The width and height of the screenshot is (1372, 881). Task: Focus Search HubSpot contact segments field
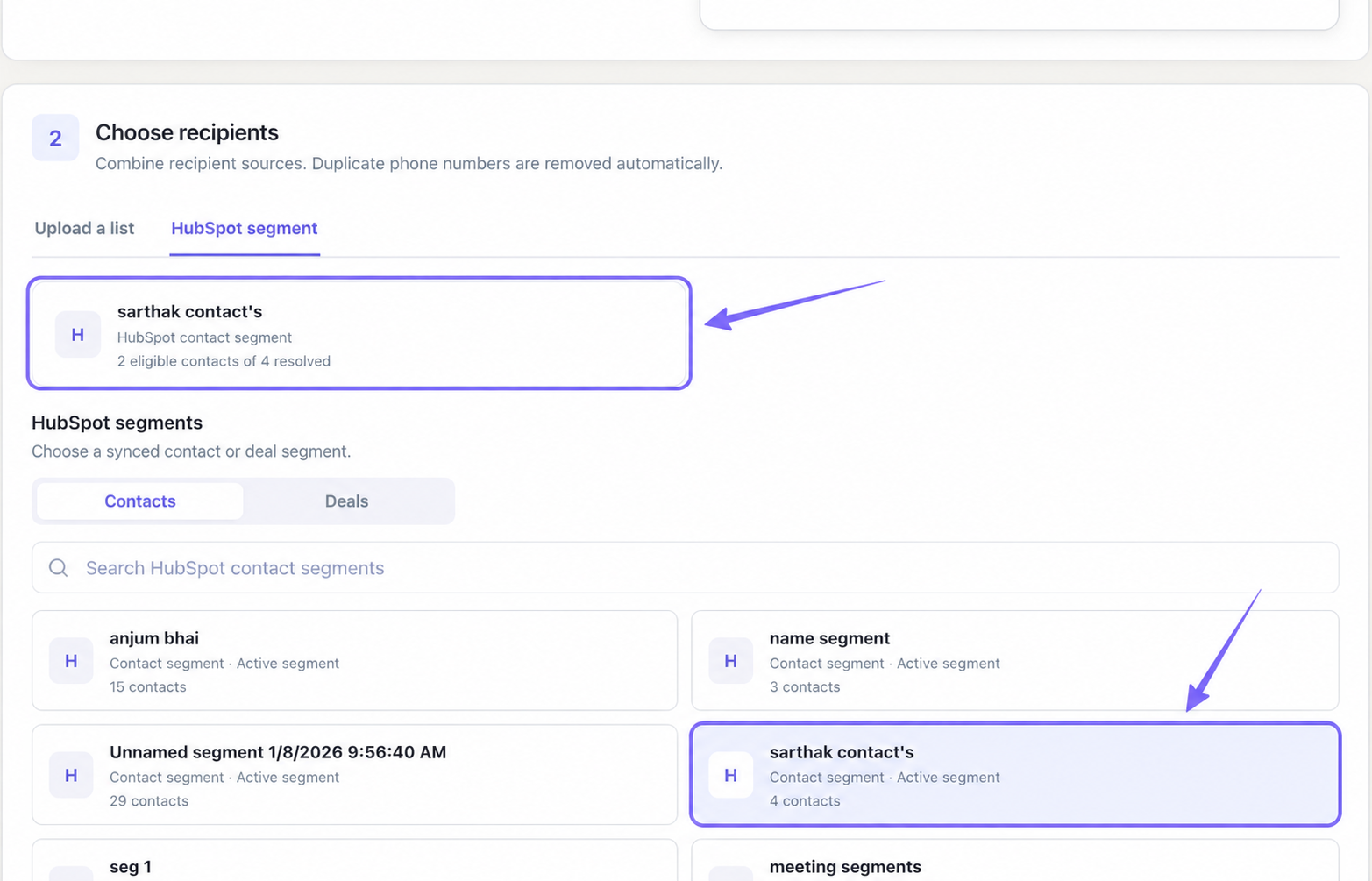pos(686,568)
